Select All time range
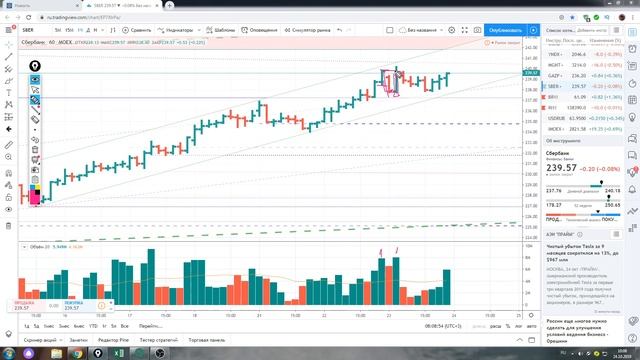This screenshot has height=360, width=640. (124, 326)
